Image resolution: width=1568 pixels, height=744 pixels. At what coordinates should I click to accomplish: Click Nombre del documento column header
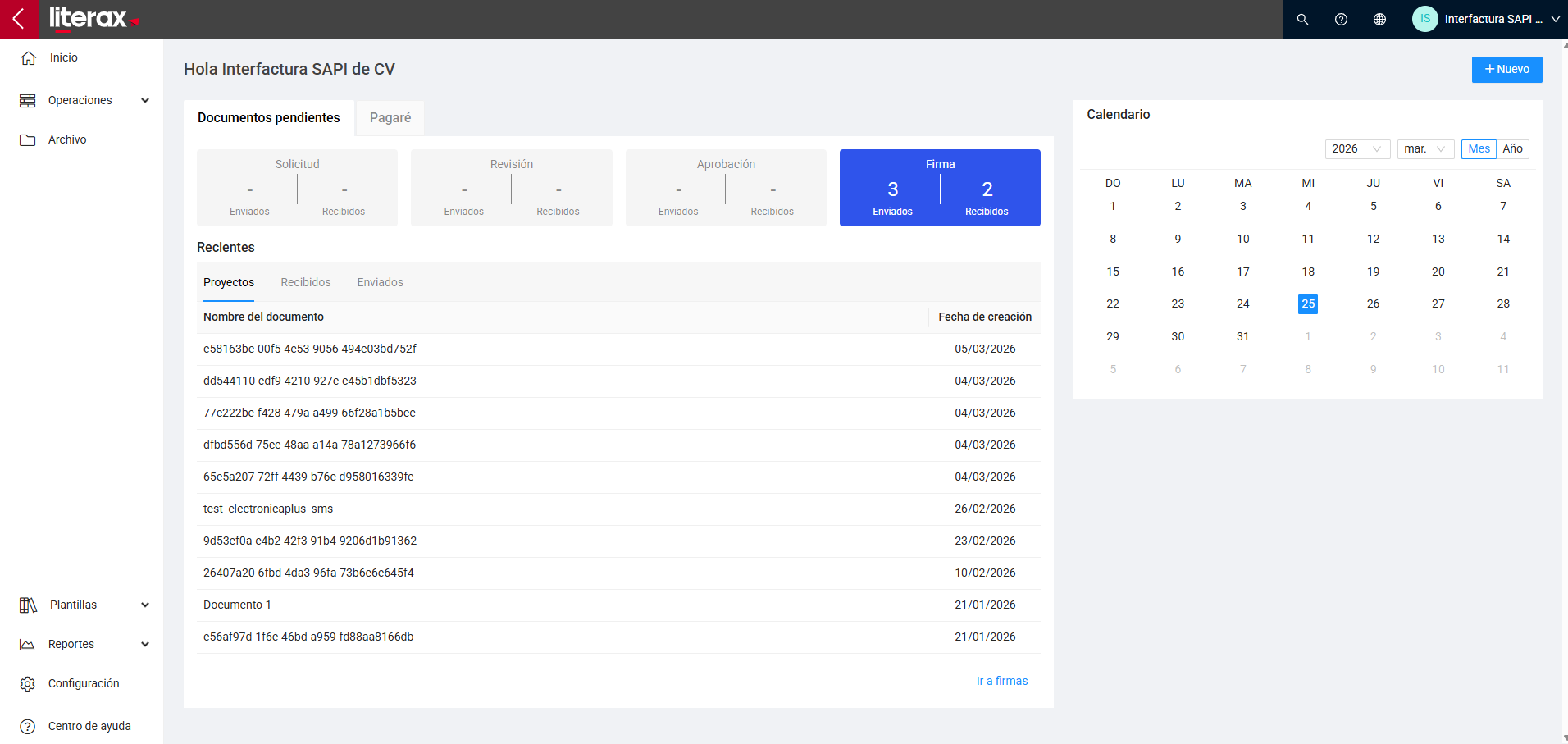point(263,317)
